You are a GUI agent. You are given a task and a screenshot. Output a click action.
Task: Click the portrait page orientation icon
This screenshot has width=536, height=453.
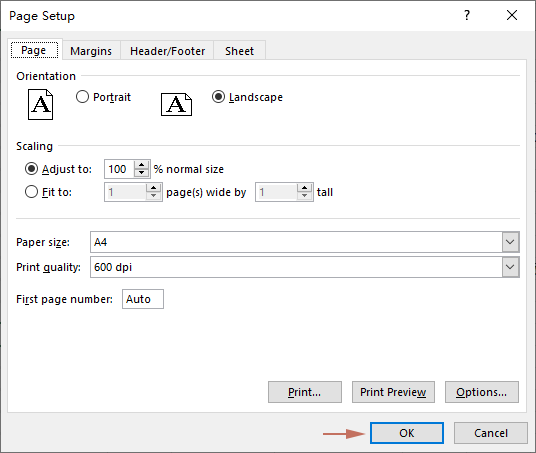[x=40, y=105]
